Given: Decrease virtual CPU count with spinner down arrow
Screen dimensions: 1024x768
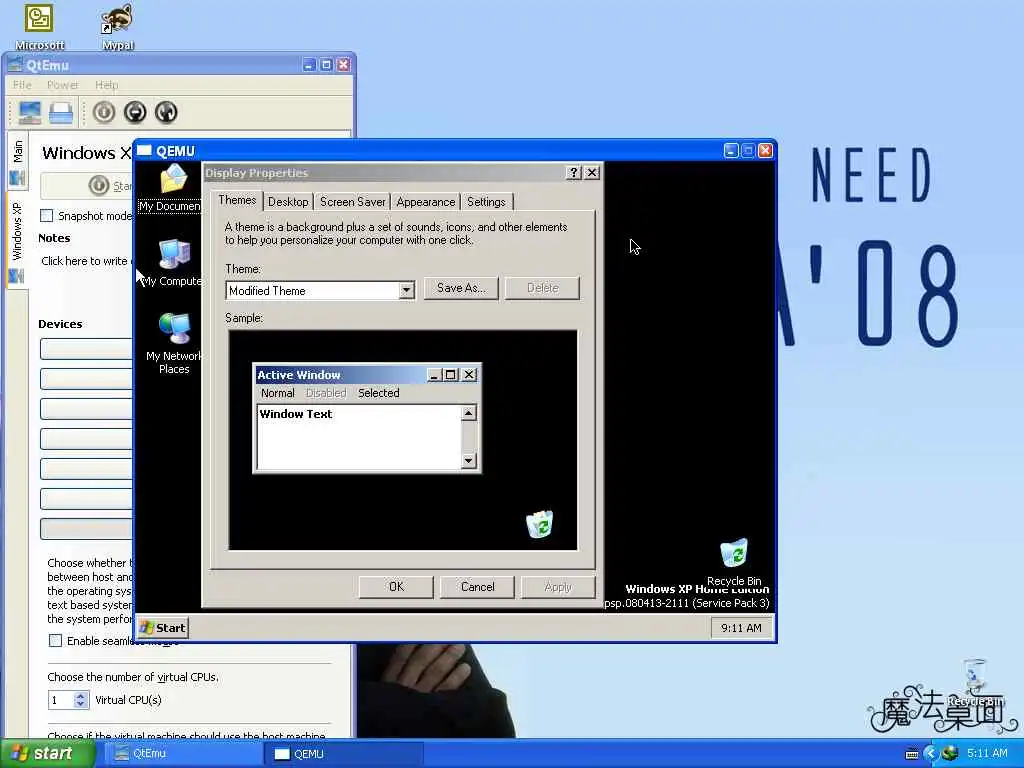Looking at the screenshot, I should pos(80,704).
